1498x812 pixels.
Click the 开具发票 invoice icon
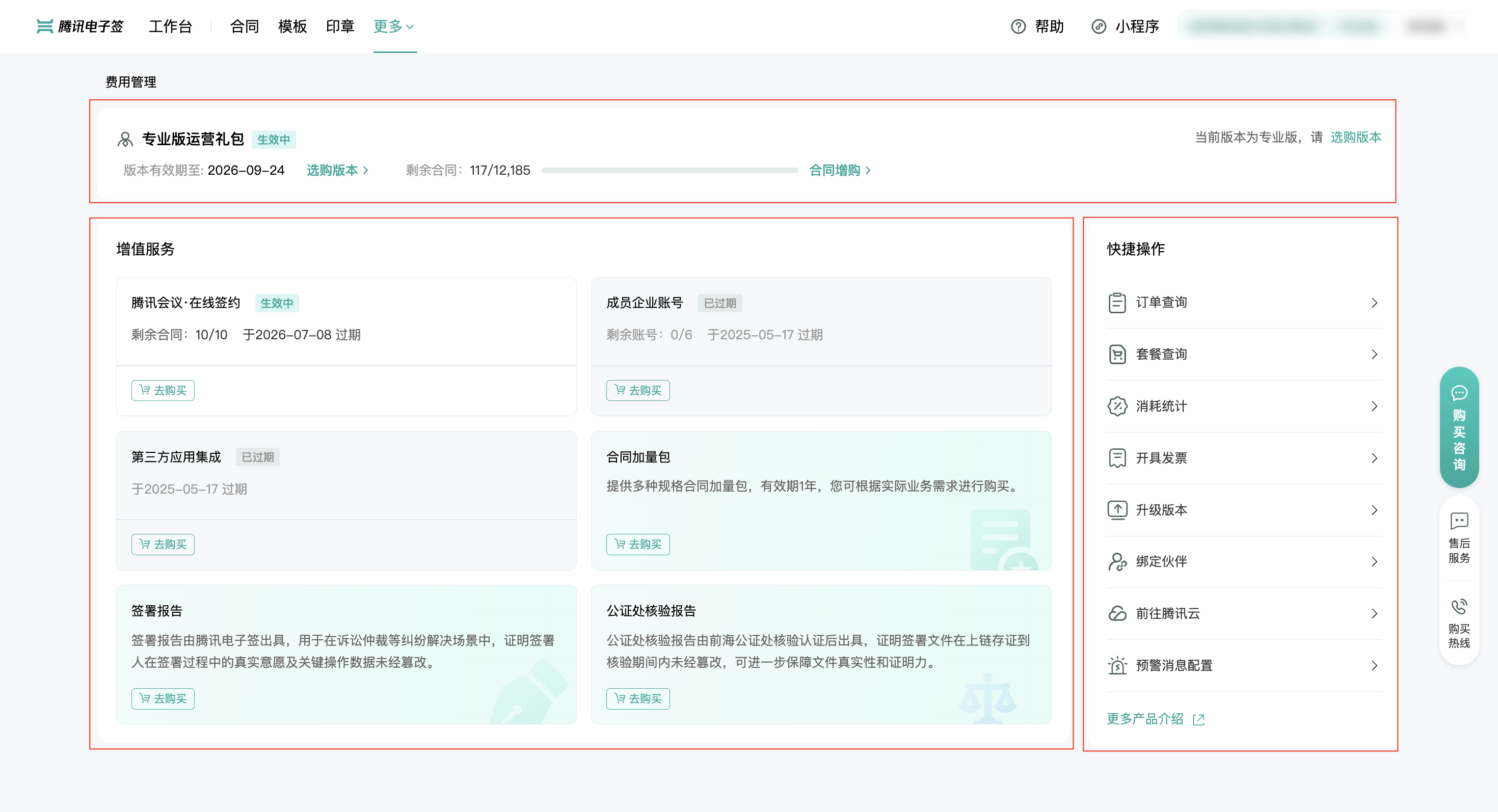click(1116, 458)
